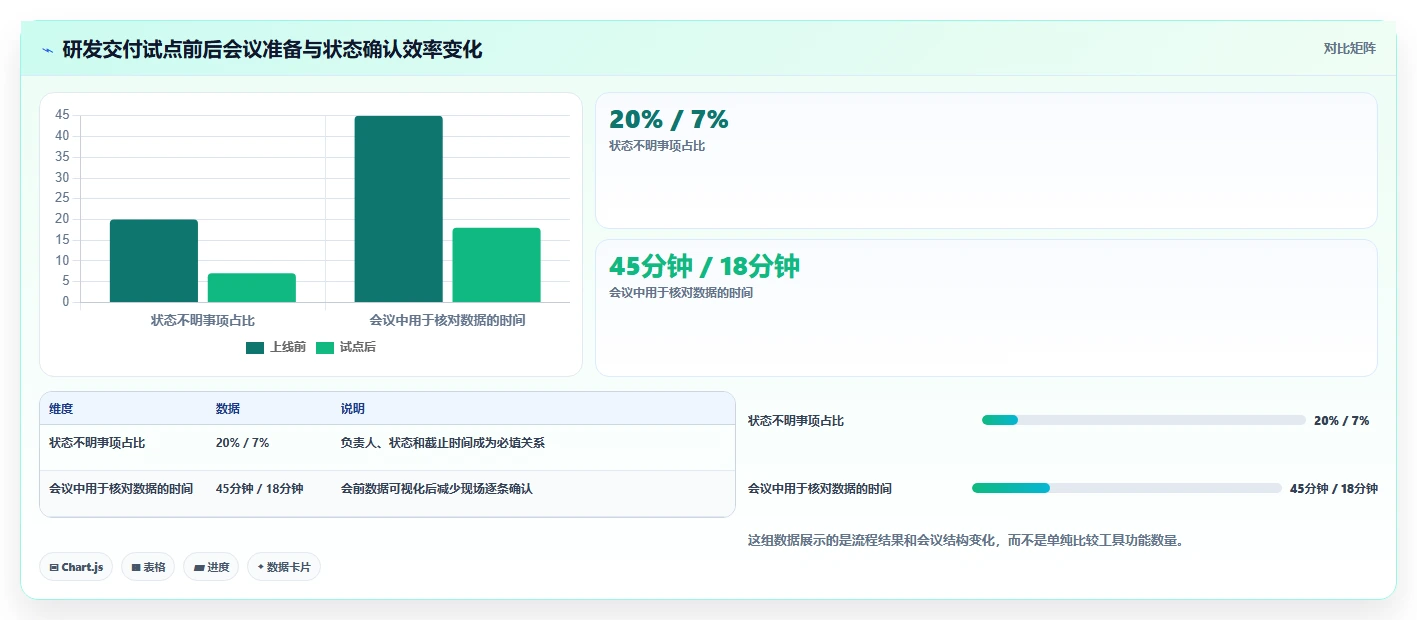Viewport: 1417px width, 620px height.
Task: Click the lightning icon beside the title
Action: 47,50
